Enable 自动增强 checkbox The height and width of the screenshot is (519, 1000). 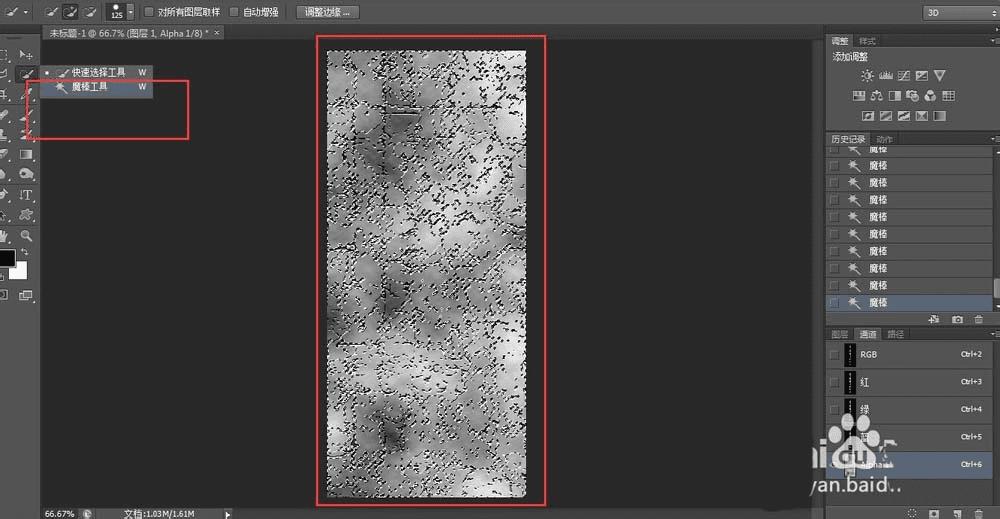pos(233,11)
